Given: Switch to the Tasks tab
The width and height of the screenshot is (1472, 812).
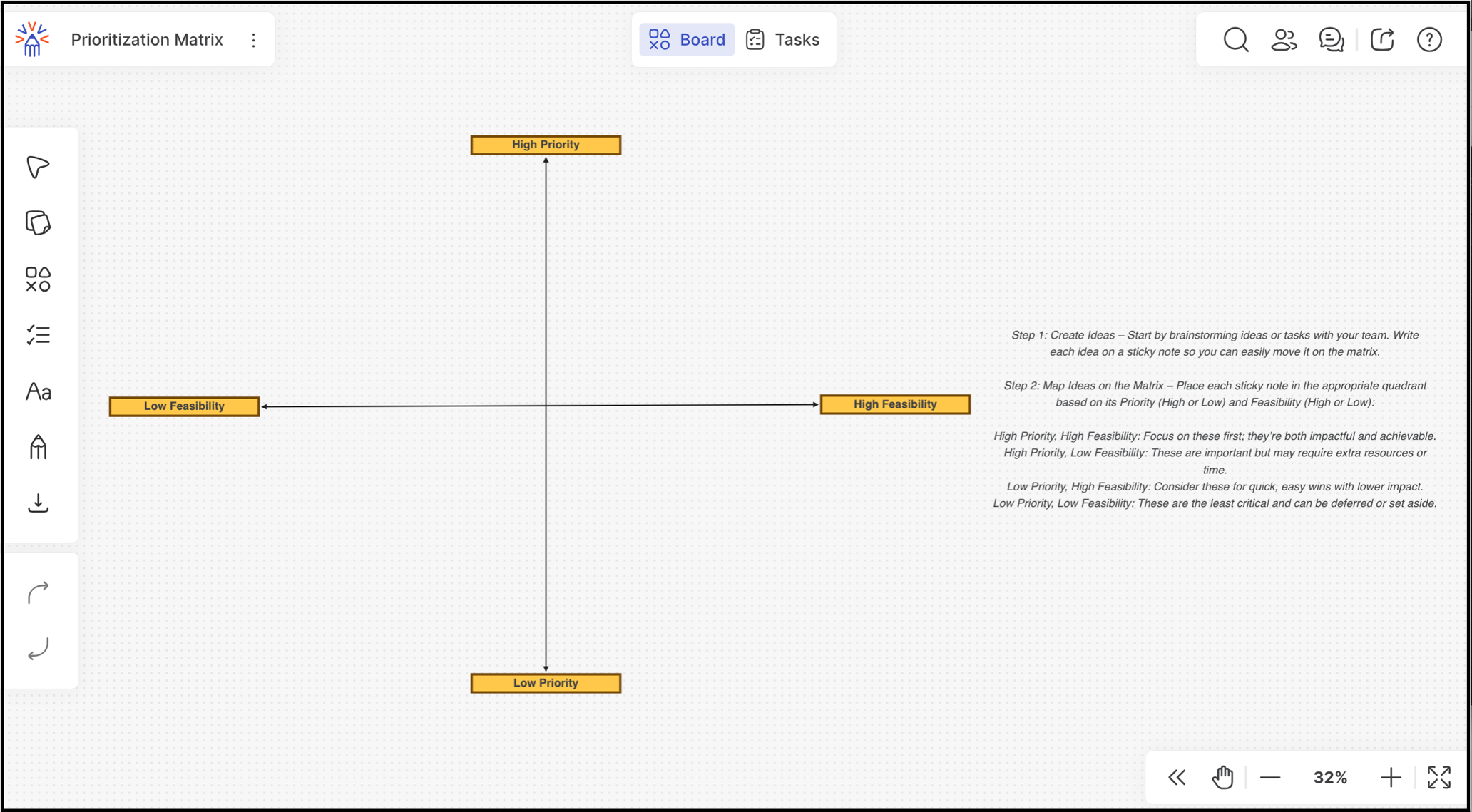Looking at the screenshot, I should click(784, 39).
